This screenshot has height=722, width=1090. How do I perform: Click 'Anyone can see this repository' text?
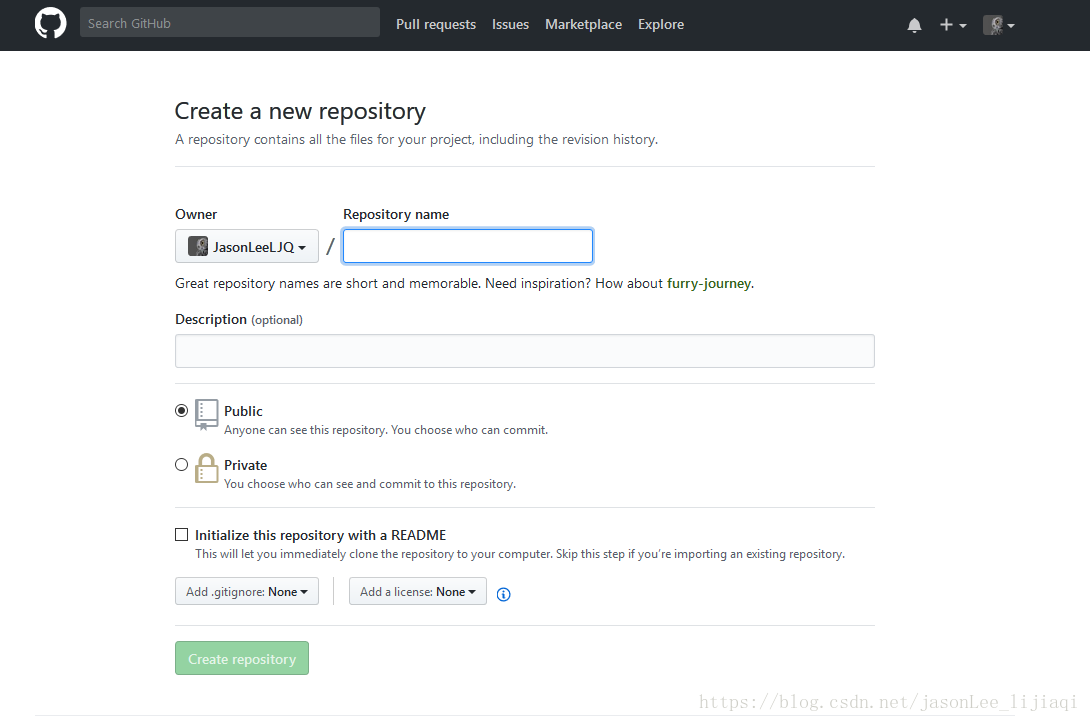pos(386,430)
